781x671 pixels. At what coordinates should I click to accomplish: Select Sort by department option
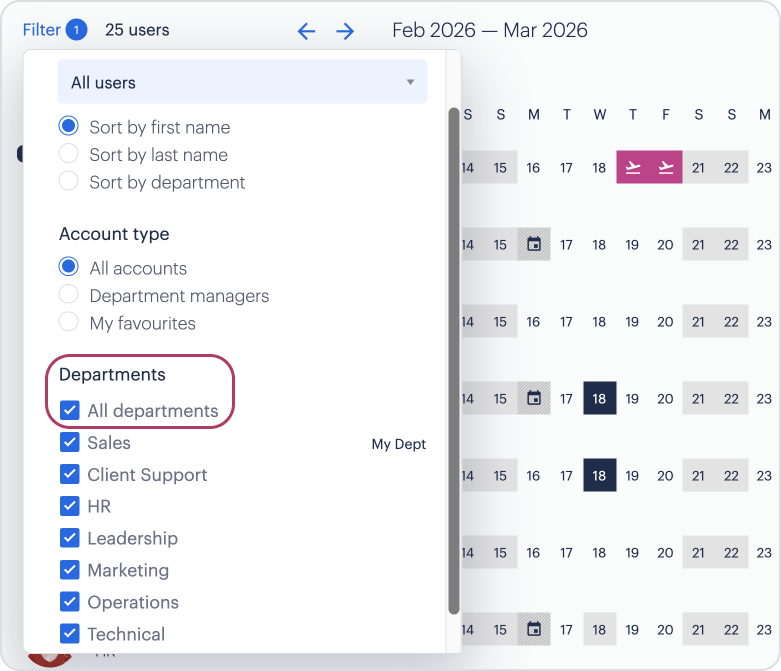69,181
